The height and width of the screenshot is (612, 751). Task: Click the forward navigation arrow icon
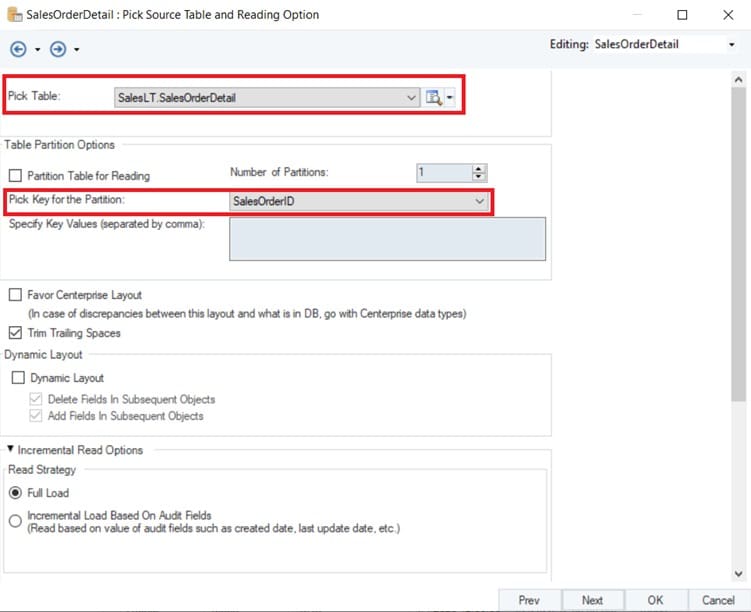58,49
